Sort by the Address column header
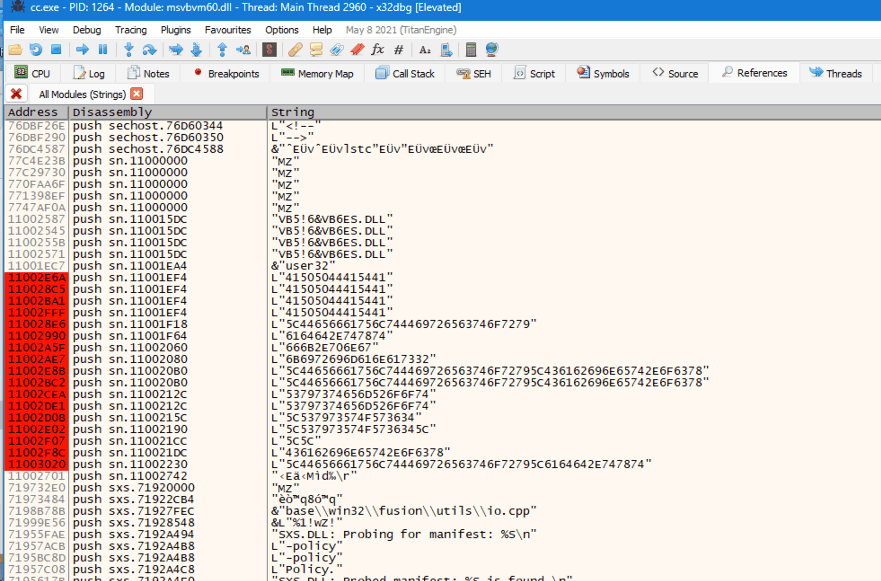The image size is (881, 581). point(36,112)
